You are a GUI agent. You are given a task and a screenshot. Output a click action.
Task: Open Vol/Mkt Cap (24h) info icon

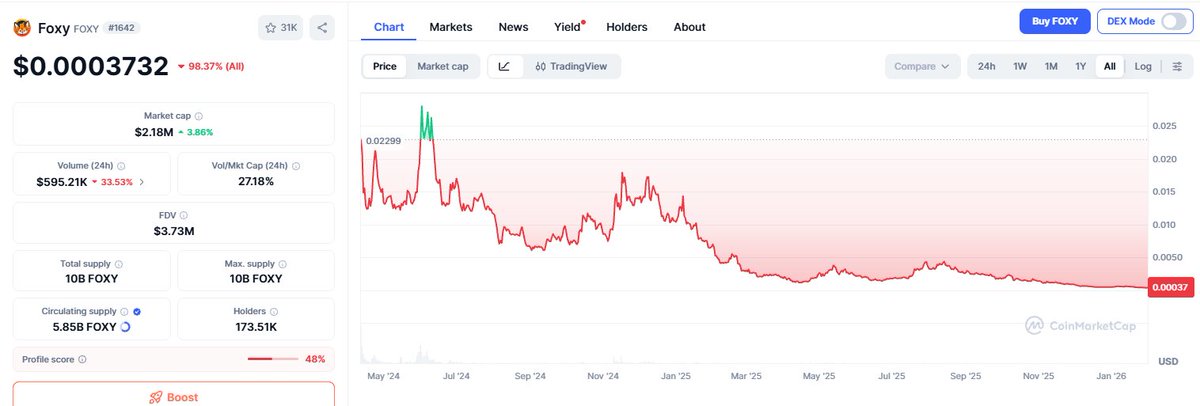(x=296, y=166)
